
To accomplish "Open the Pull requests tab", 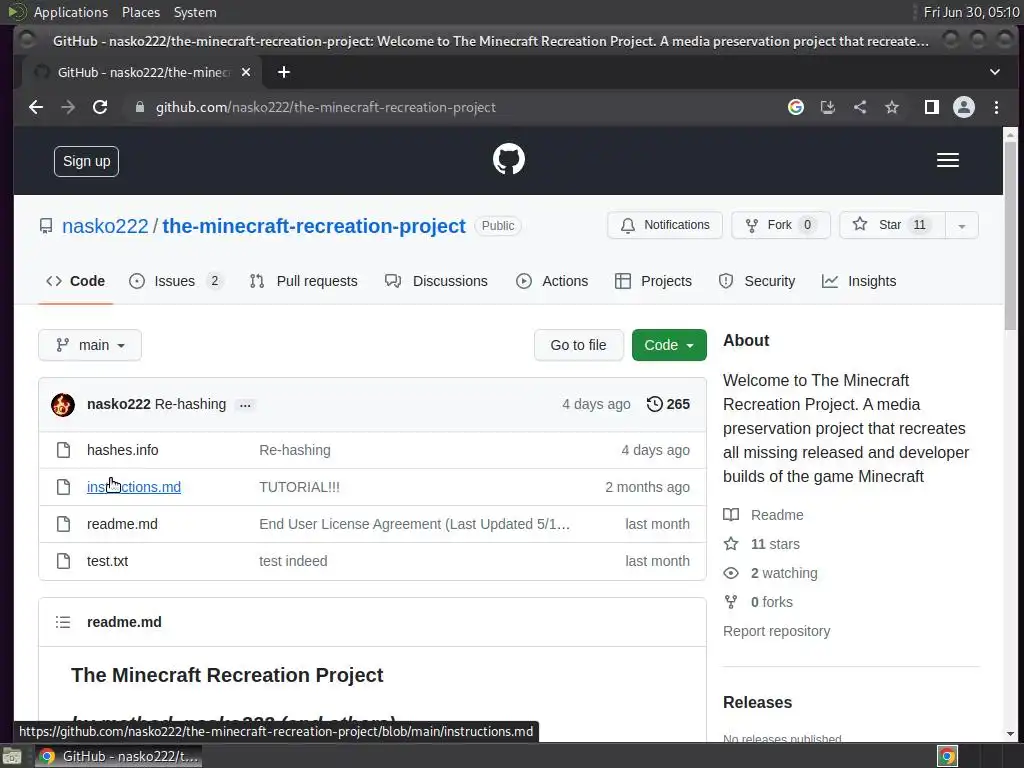I will pyautogui.click(x=304, y=281).
